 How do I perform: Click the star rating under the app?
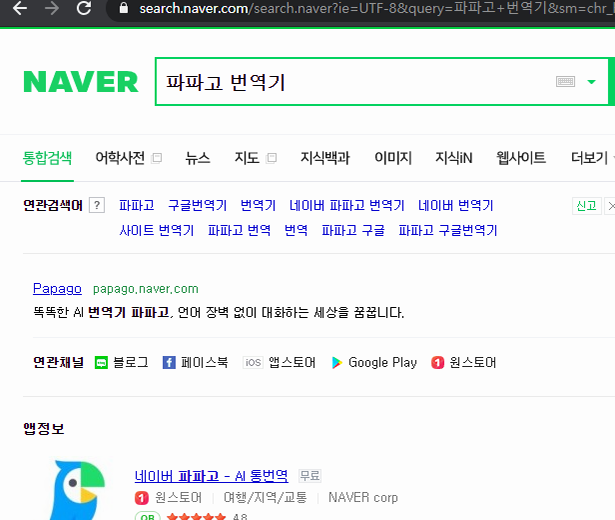(196, 516)
